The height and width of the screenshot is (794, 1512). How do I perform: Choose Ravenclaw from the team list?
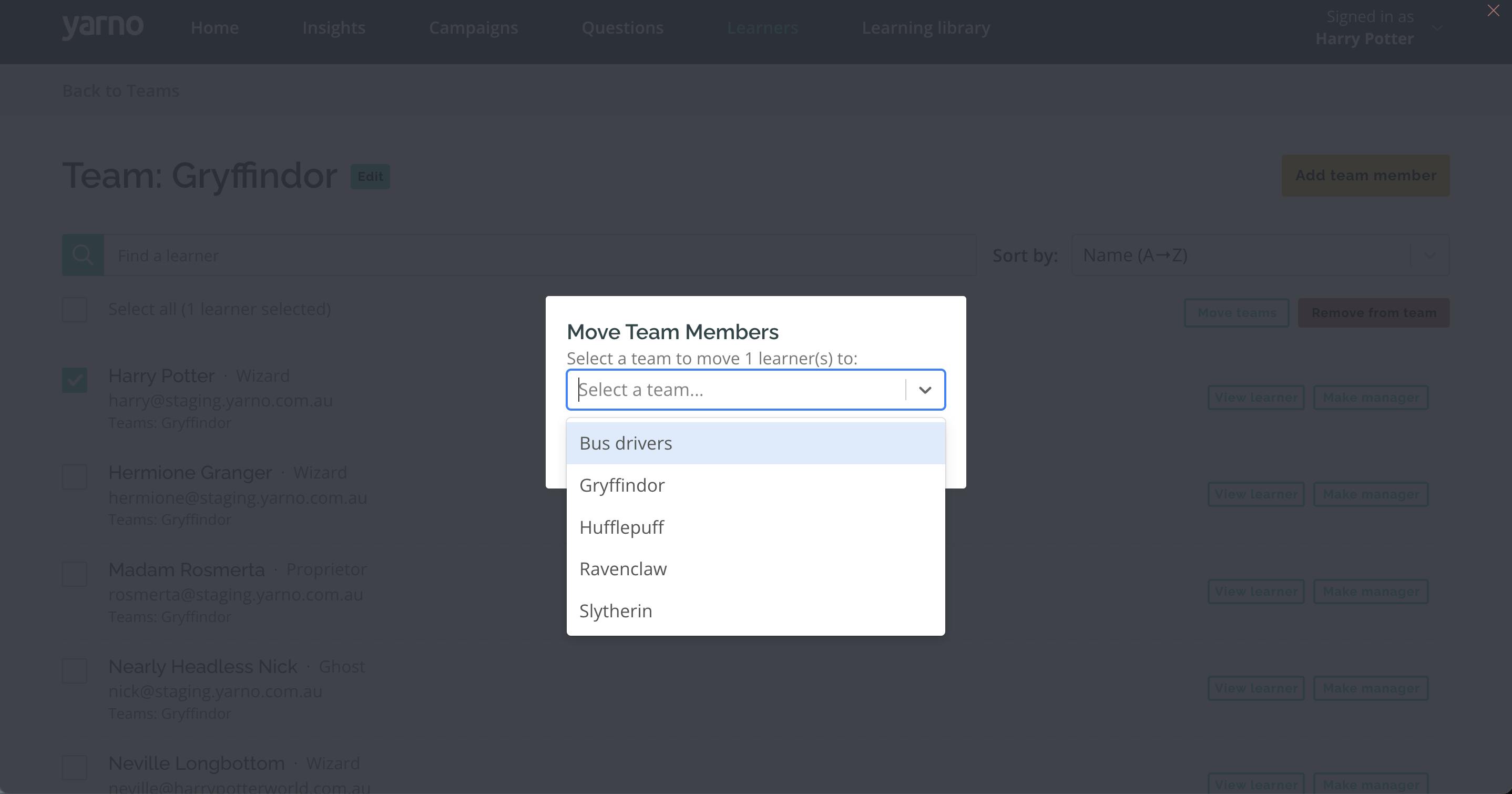tap(755, 568)
